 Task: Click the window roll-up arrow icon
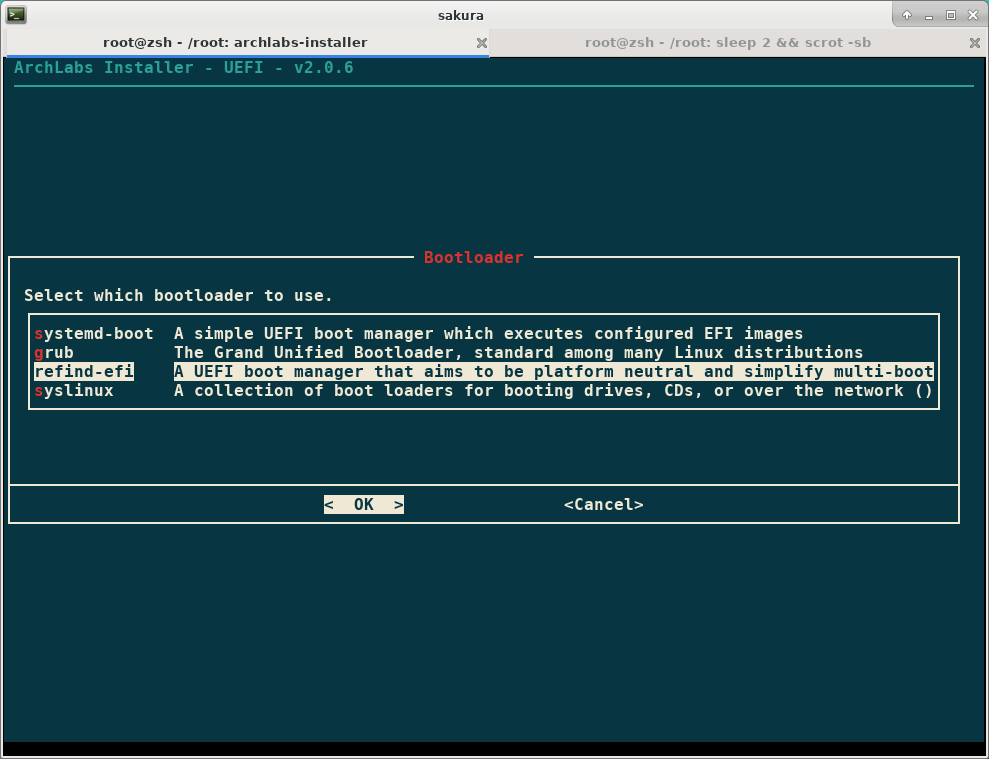(906, 15)
